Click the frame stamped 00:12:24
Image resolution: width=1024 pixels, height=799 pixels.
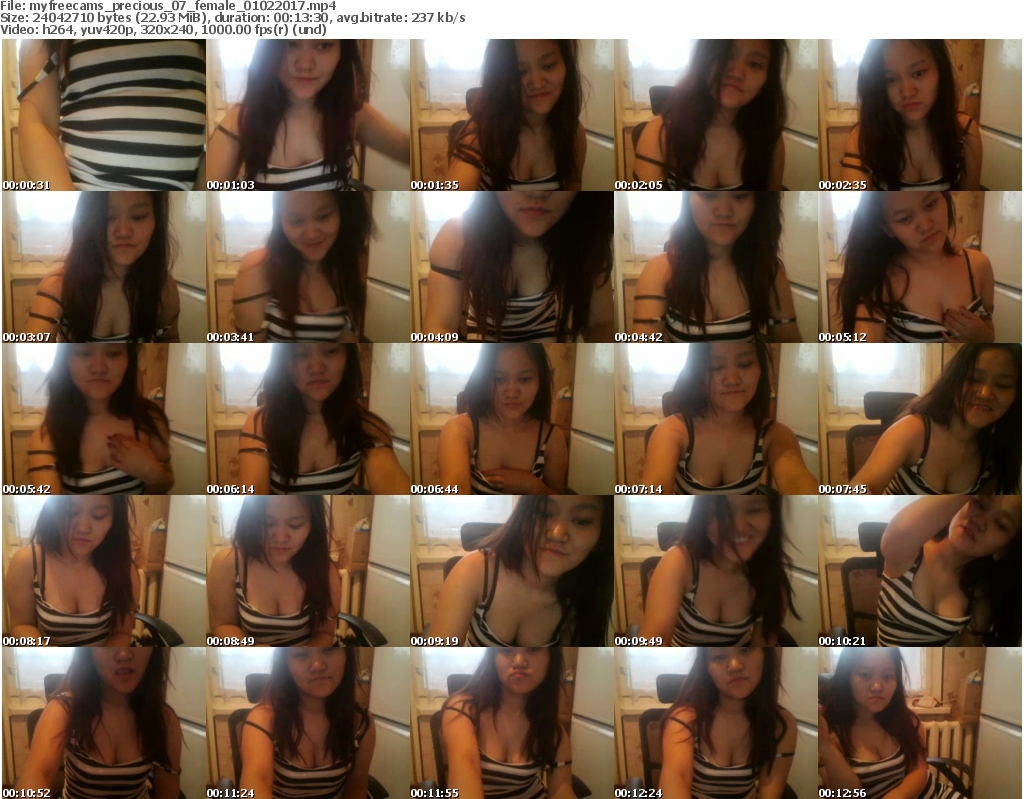click(716, 723)
